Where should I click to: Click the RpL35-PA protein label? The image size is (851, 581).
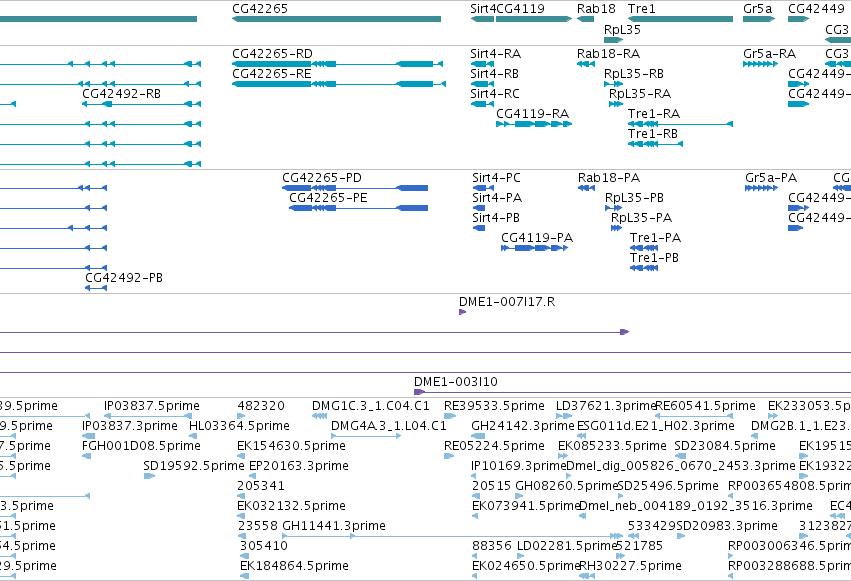click(642, 218)
